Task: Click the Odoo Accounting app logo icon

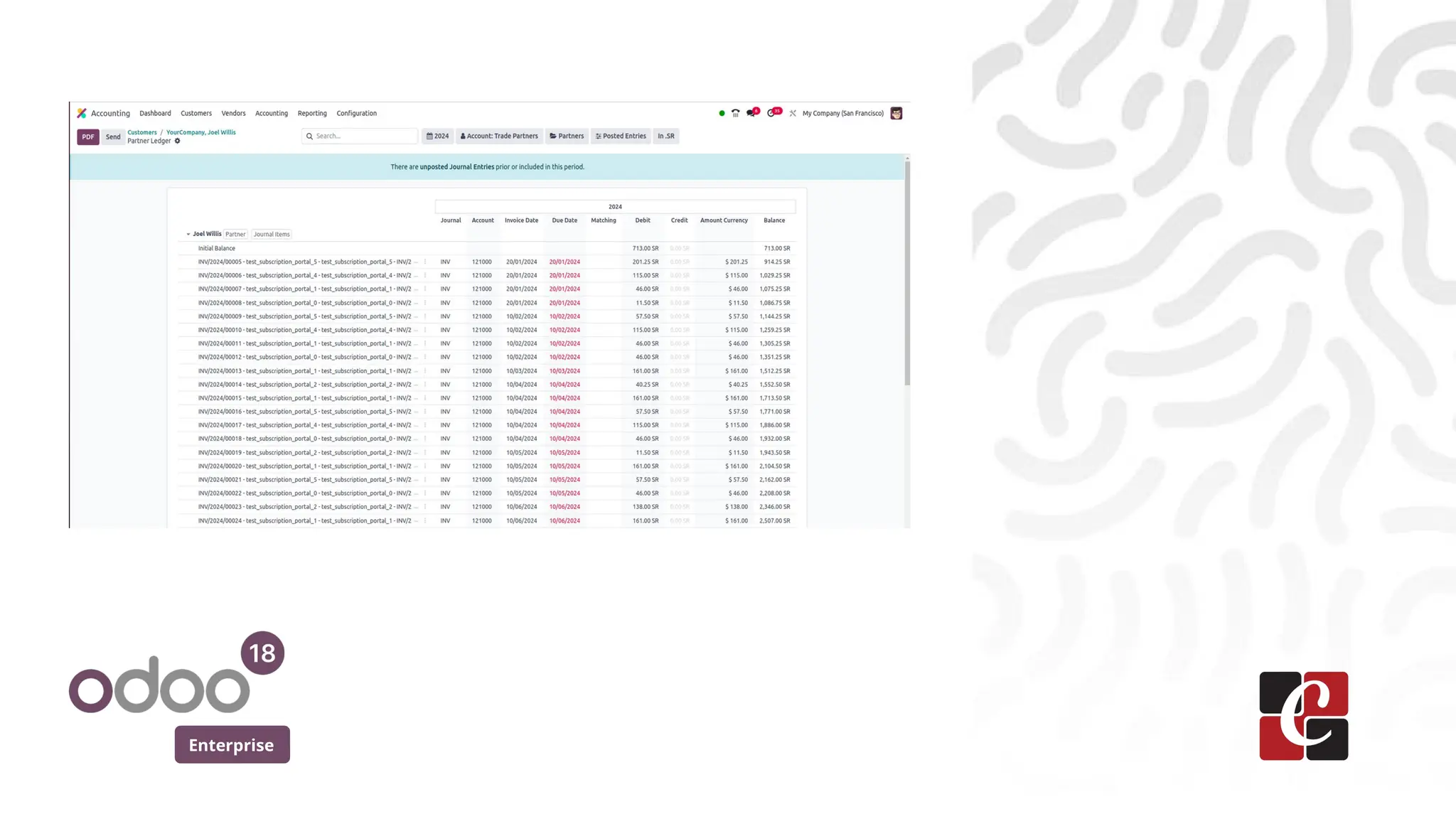Action: tap(82, 113)
